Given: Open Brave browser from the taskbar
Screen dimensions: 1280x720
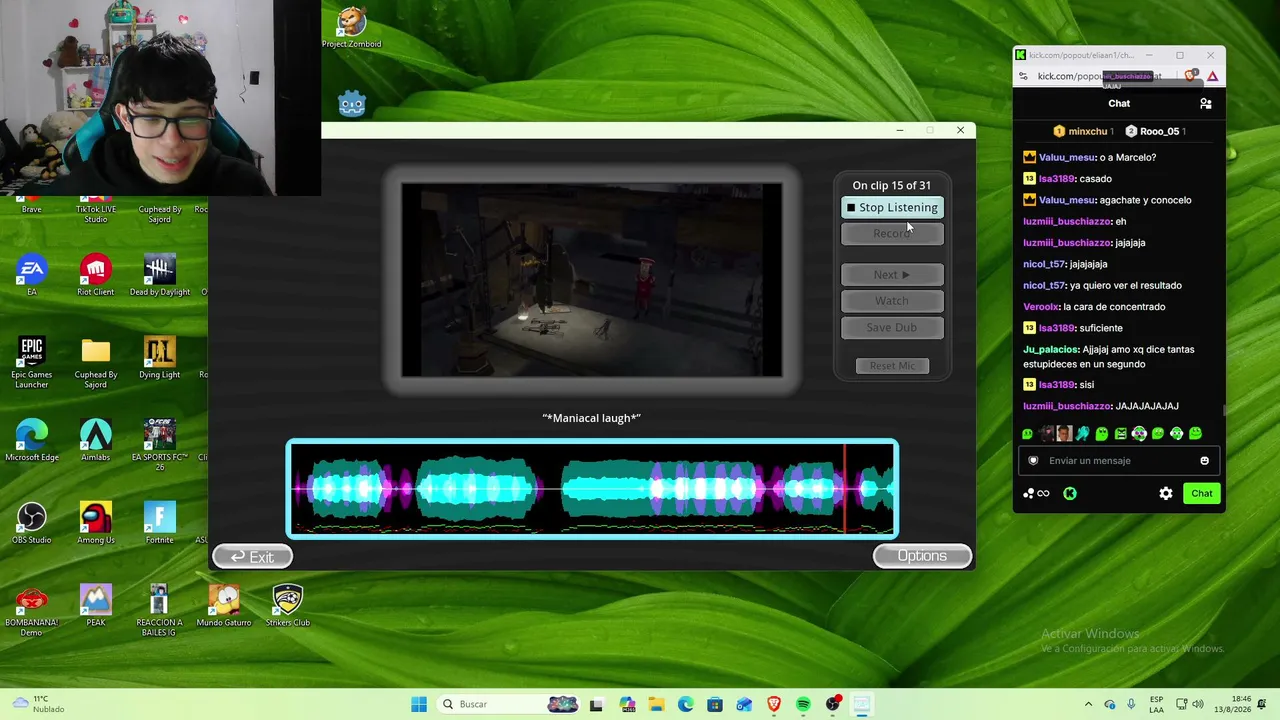Looking at the screenshot, I should (774, 704).
